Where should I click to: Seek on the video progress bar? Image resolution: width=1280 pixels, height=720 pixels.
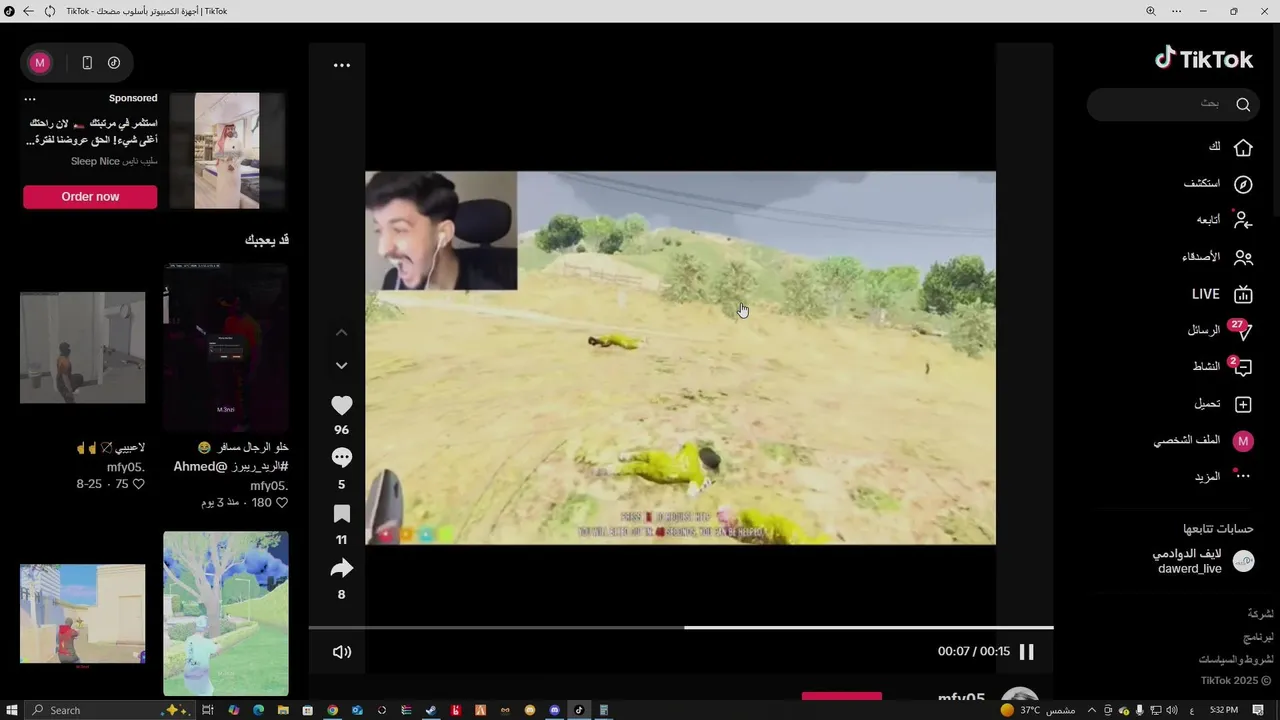681,627
